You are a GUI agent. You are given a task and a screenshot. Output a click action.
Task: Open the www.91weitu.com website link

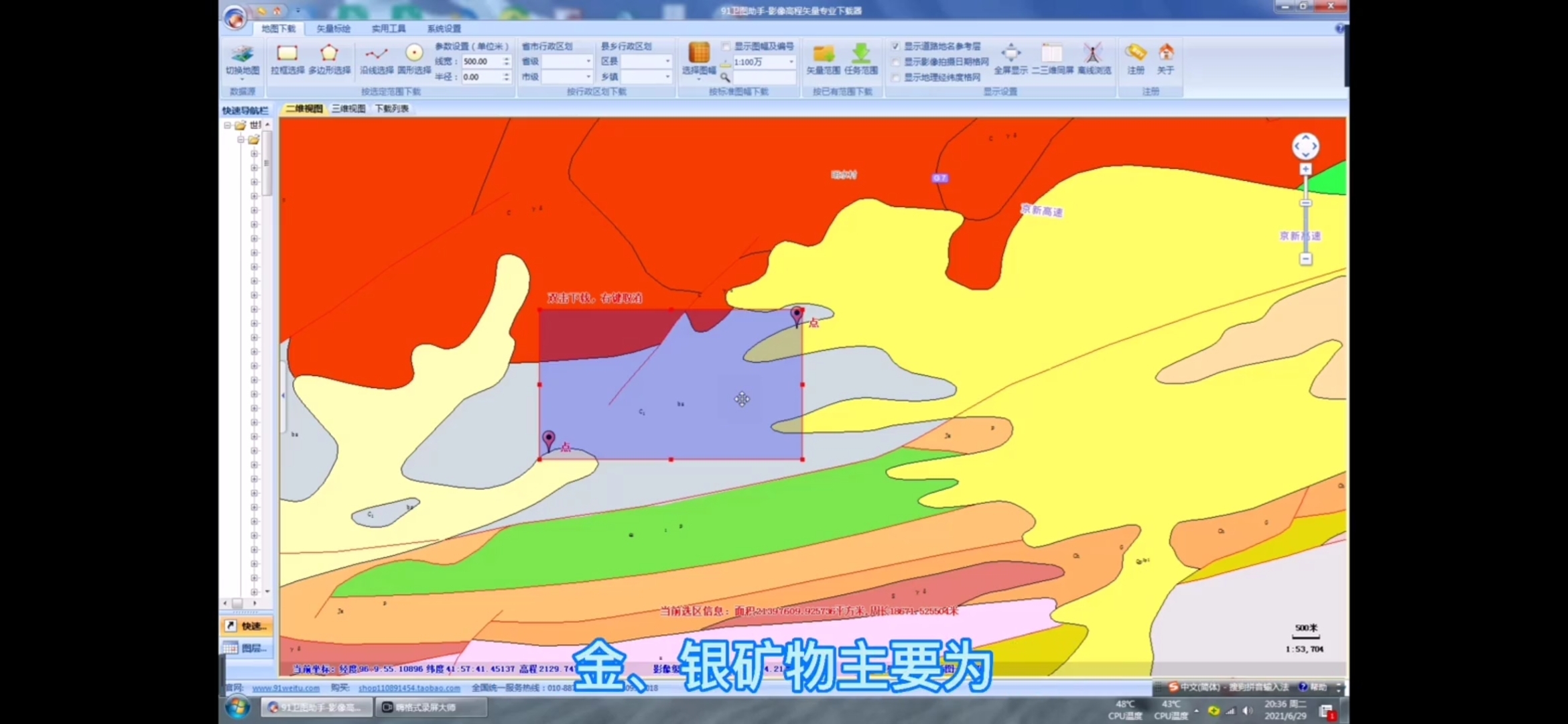[286, 688]
